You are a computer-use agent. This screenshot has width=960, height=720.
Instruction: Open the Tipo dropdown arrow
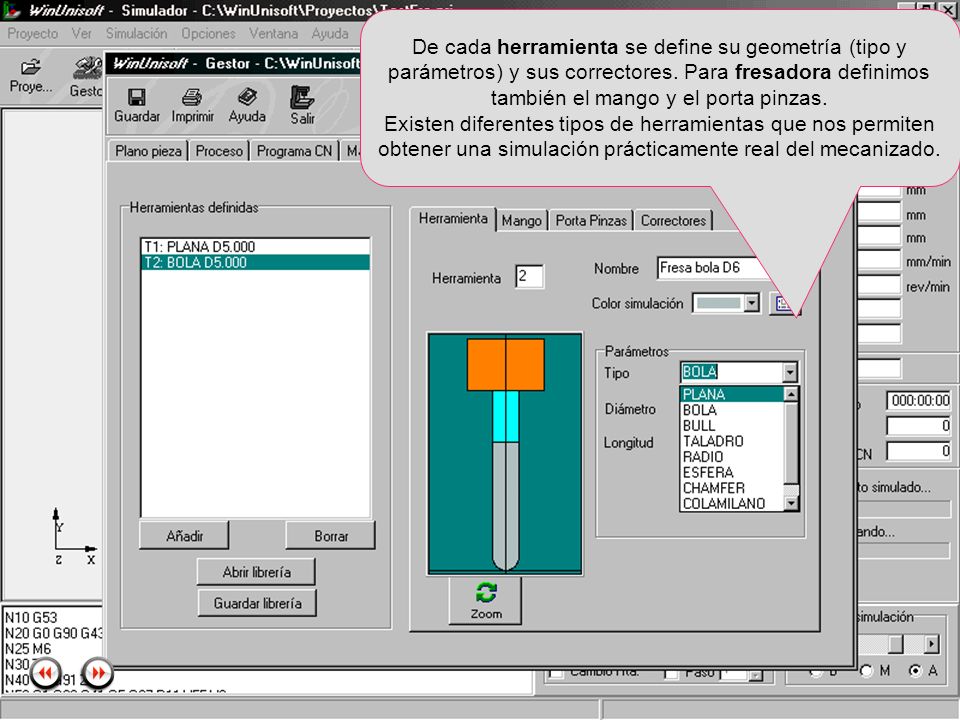point(790,372)
